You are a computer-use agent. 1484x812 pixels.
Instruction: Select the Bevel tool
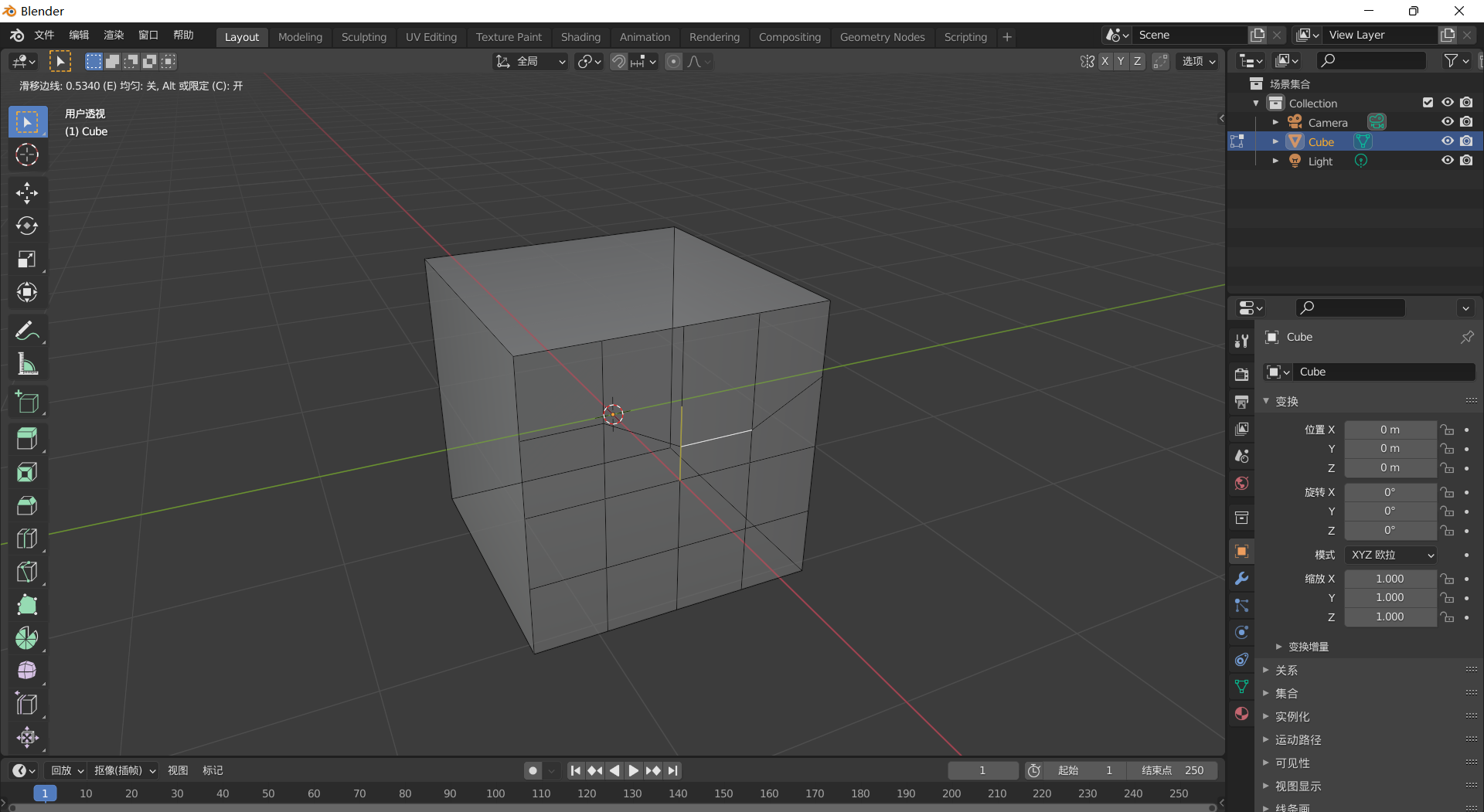[27, 505]
